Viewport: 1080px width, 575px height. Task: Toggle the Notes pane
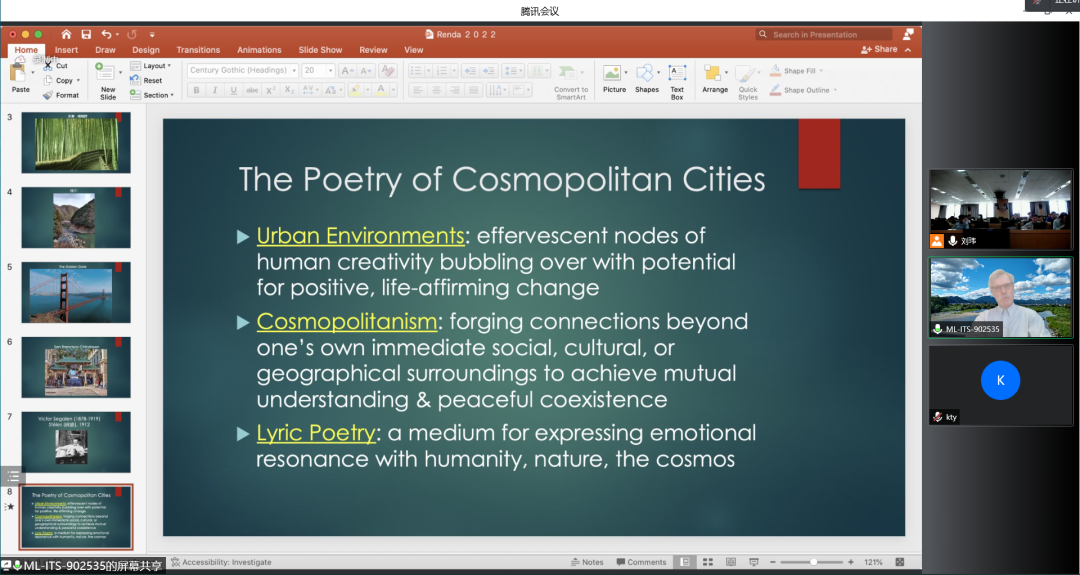tap(587, 562)
